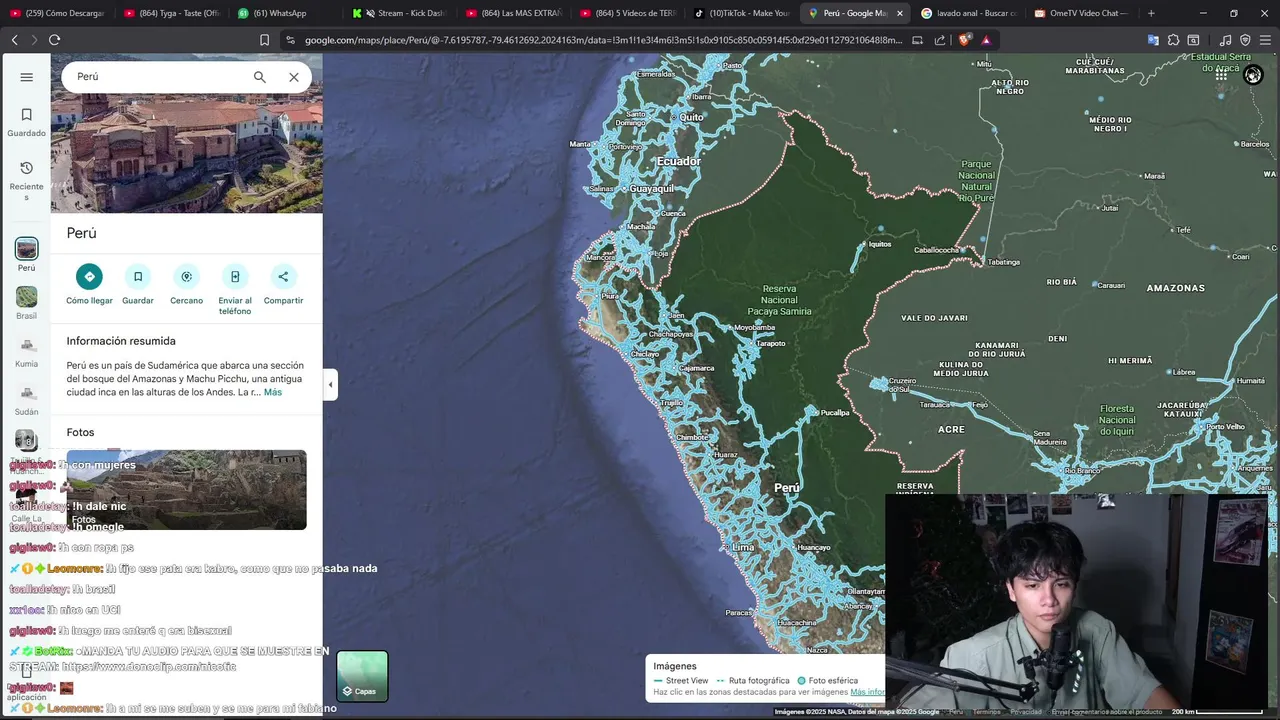This screenshot has width=1280, height=720.
Task: Click the Compartir share button
Action: [283, 284]
